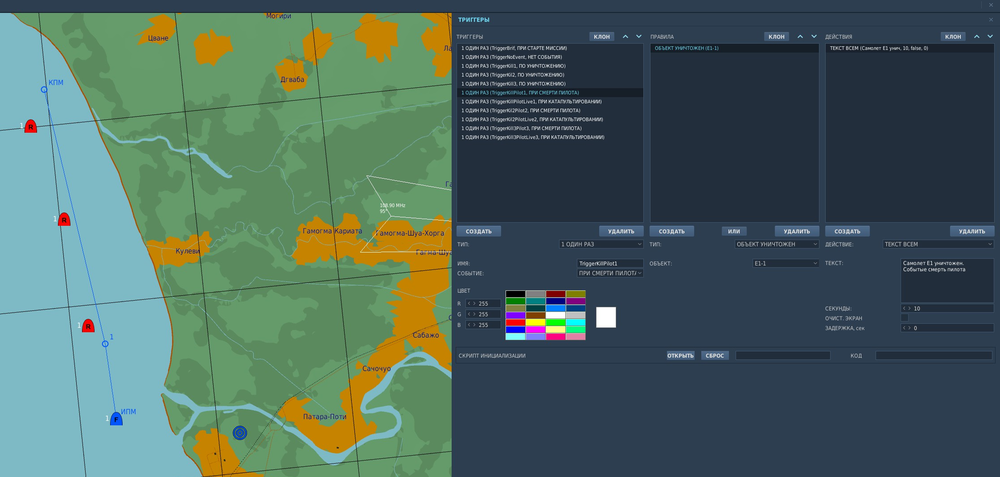The image size is (1000, 477).
Task: Pick the red color swatch
Action: (516, 322)
